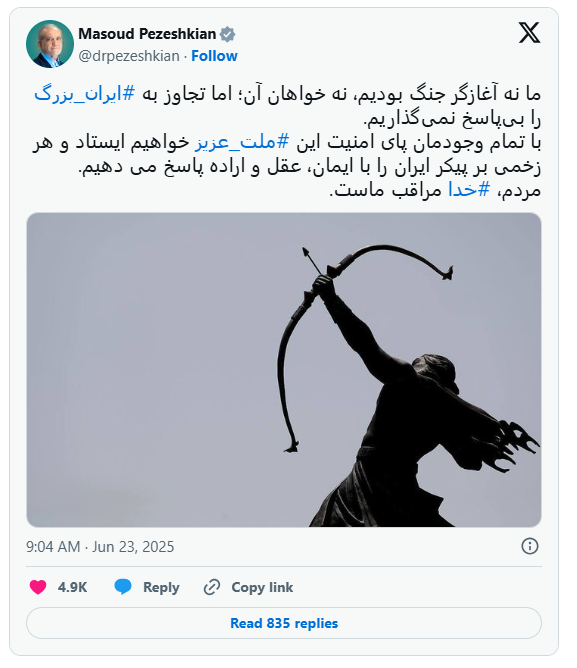View the archer statue image
The width and height of the screenshot is (577, 668).
284,370
